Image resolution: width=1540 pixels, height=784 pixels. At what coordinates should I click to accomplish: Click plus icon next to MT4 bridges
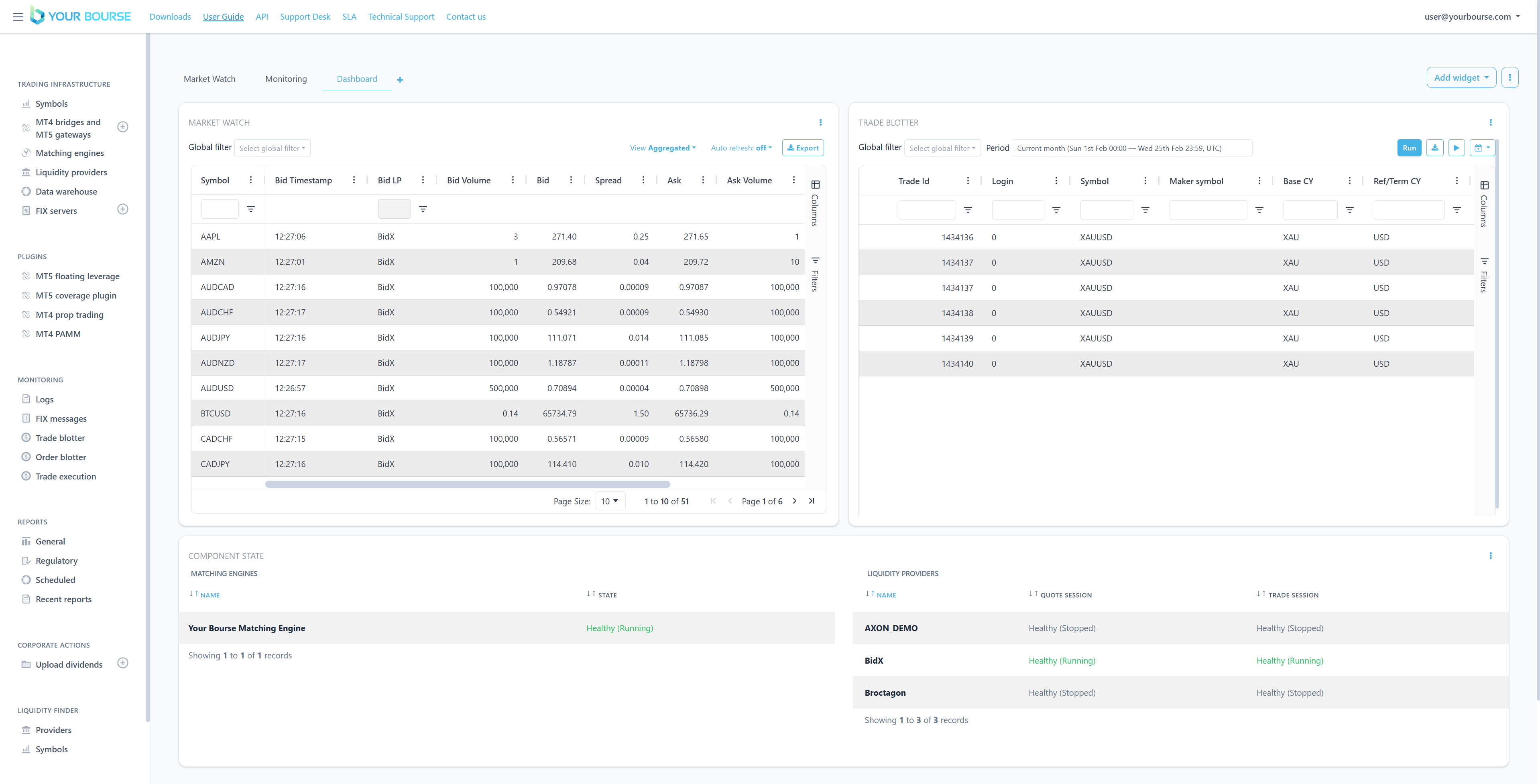[122, 127]
